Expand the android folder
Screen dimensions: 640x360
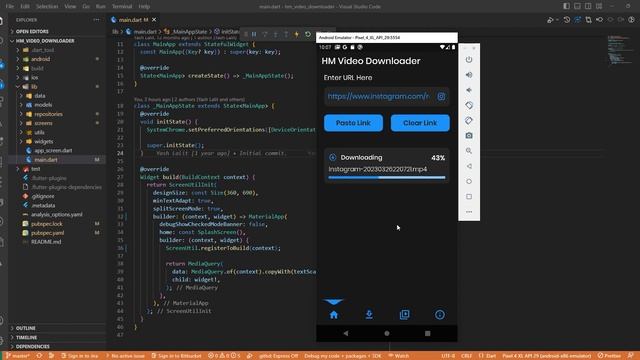(40, 59)
